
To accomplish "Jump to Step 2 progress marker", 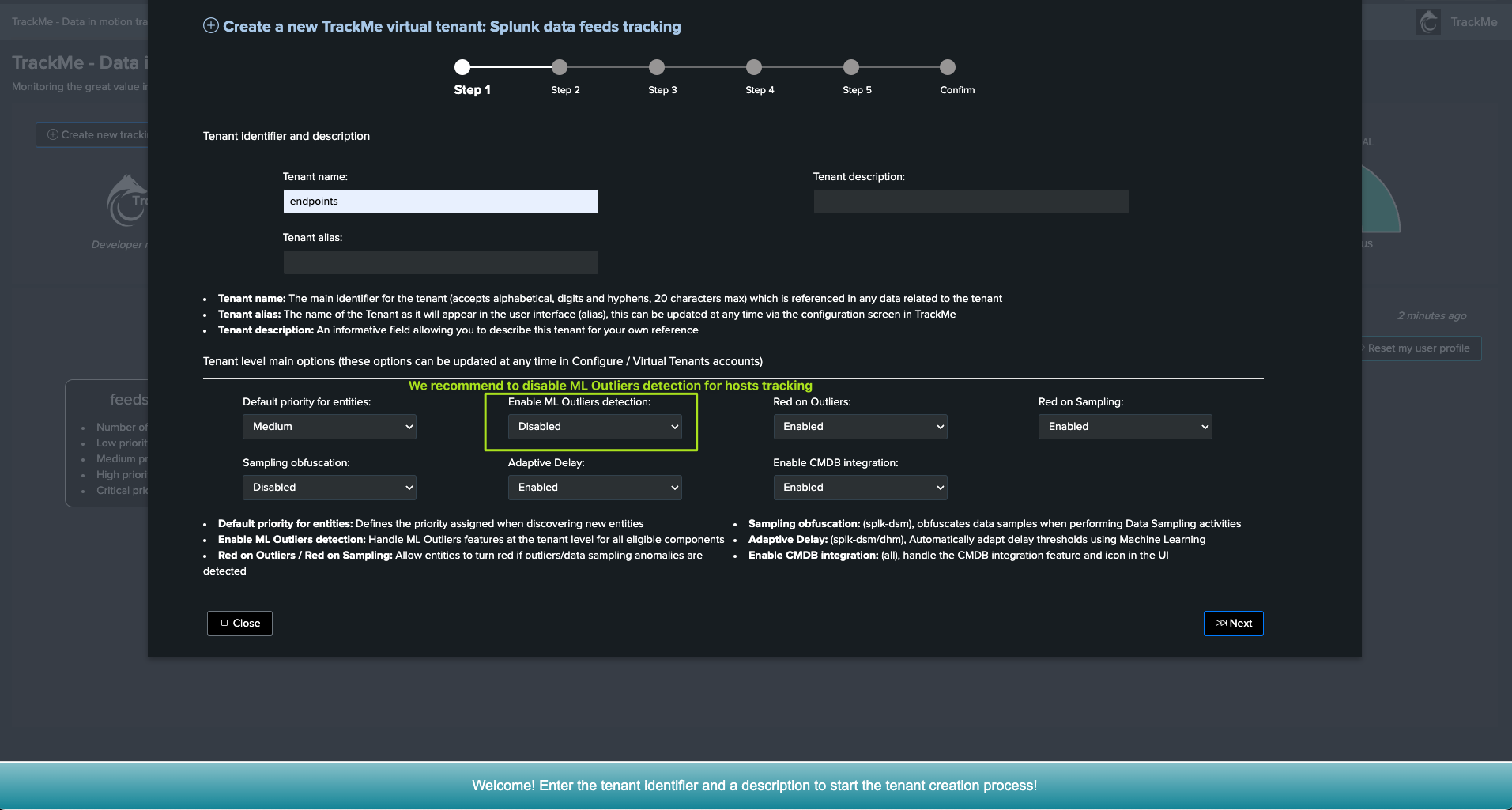I will pyautogui.click(x=560, y=67).
